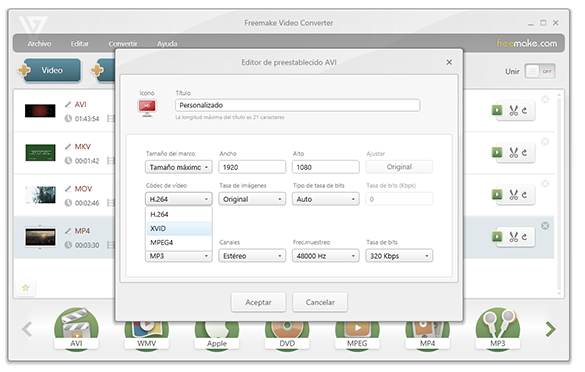Screen dimensions: 585x372
Task: Open scissors cut tool for MOV row
Action: 514,195
